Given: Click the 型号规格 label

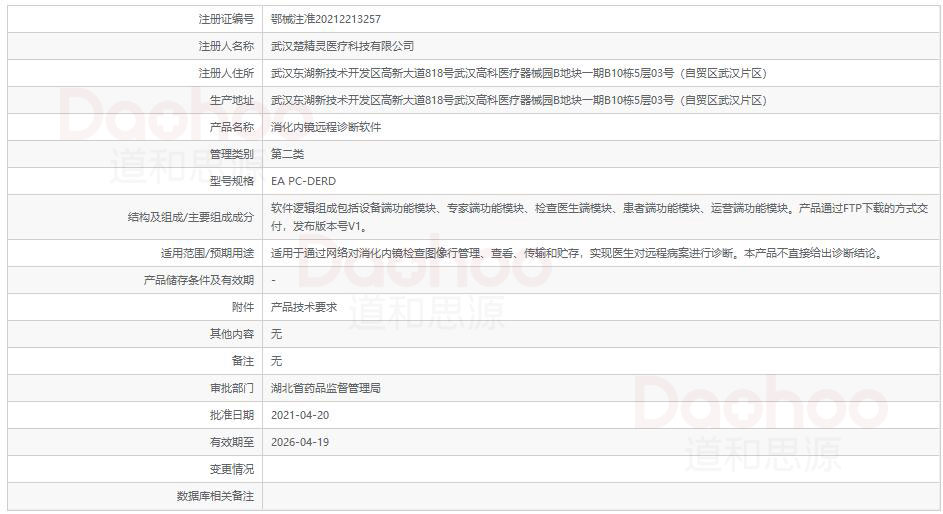Looking at the screenshot, I should click(232, 182).
